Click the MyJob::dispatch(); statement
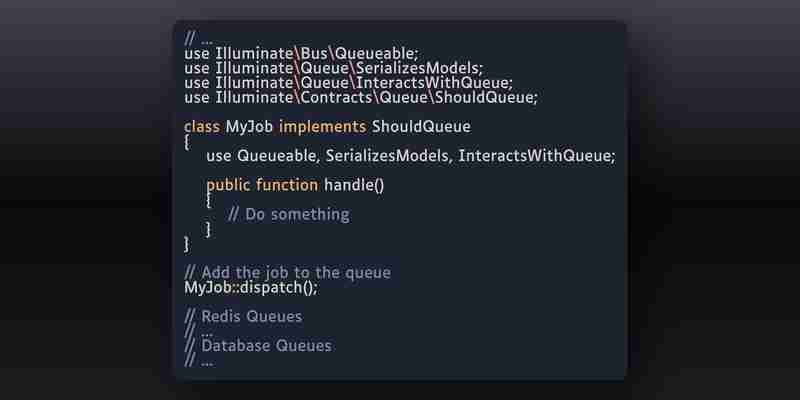 [251, 287]
